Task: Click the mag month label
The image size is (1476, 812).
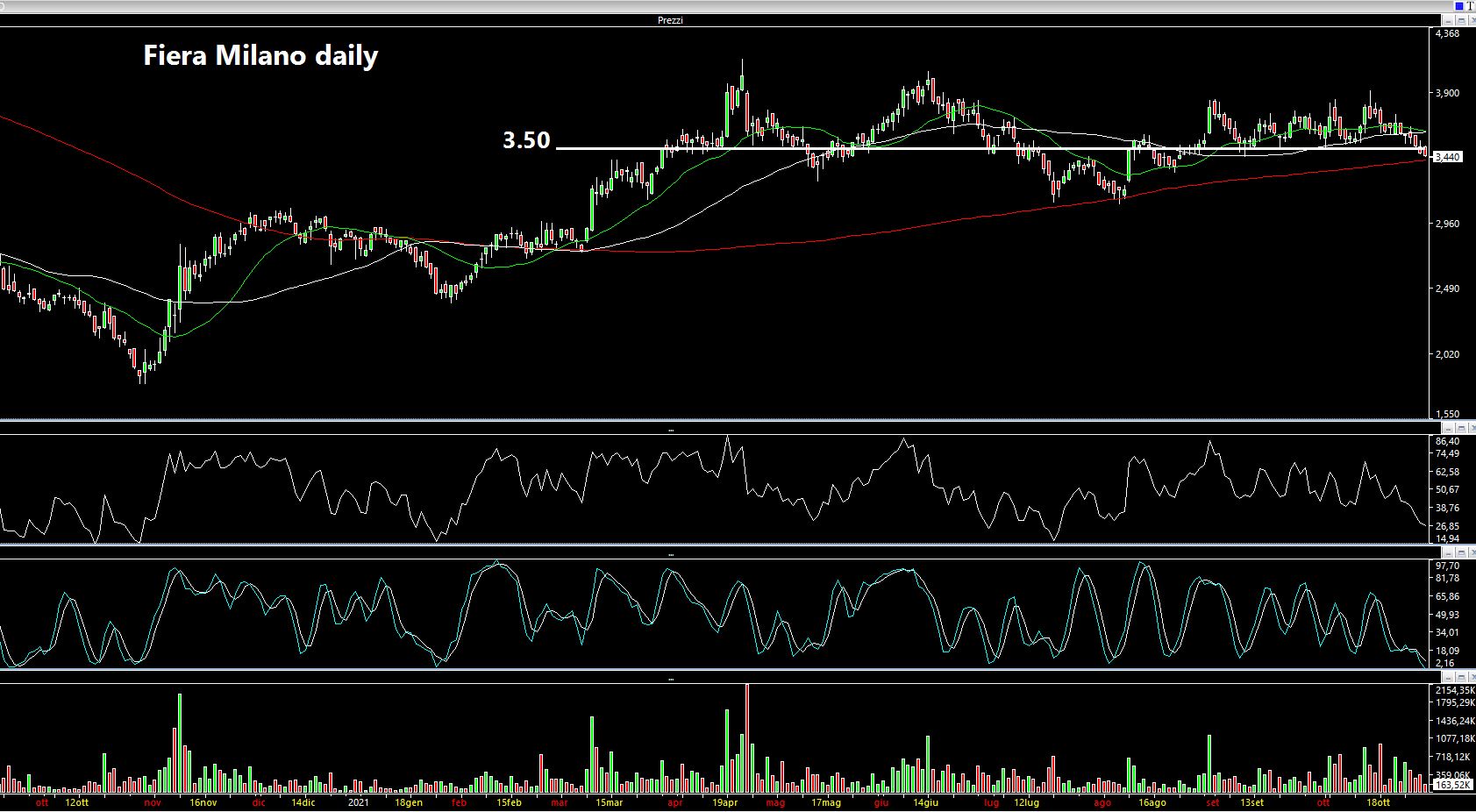Action: pyautogui.click(x=775, y=802)
